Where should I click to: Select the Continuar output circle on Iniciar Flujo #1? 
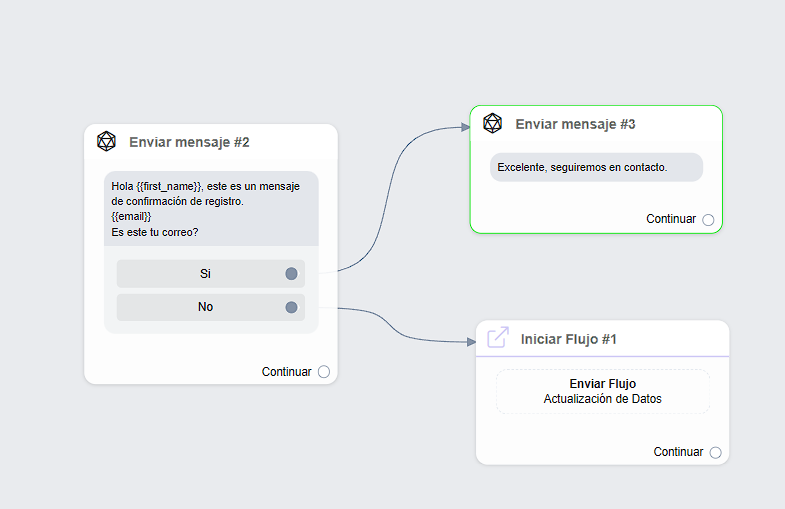[x=715, y=452]
